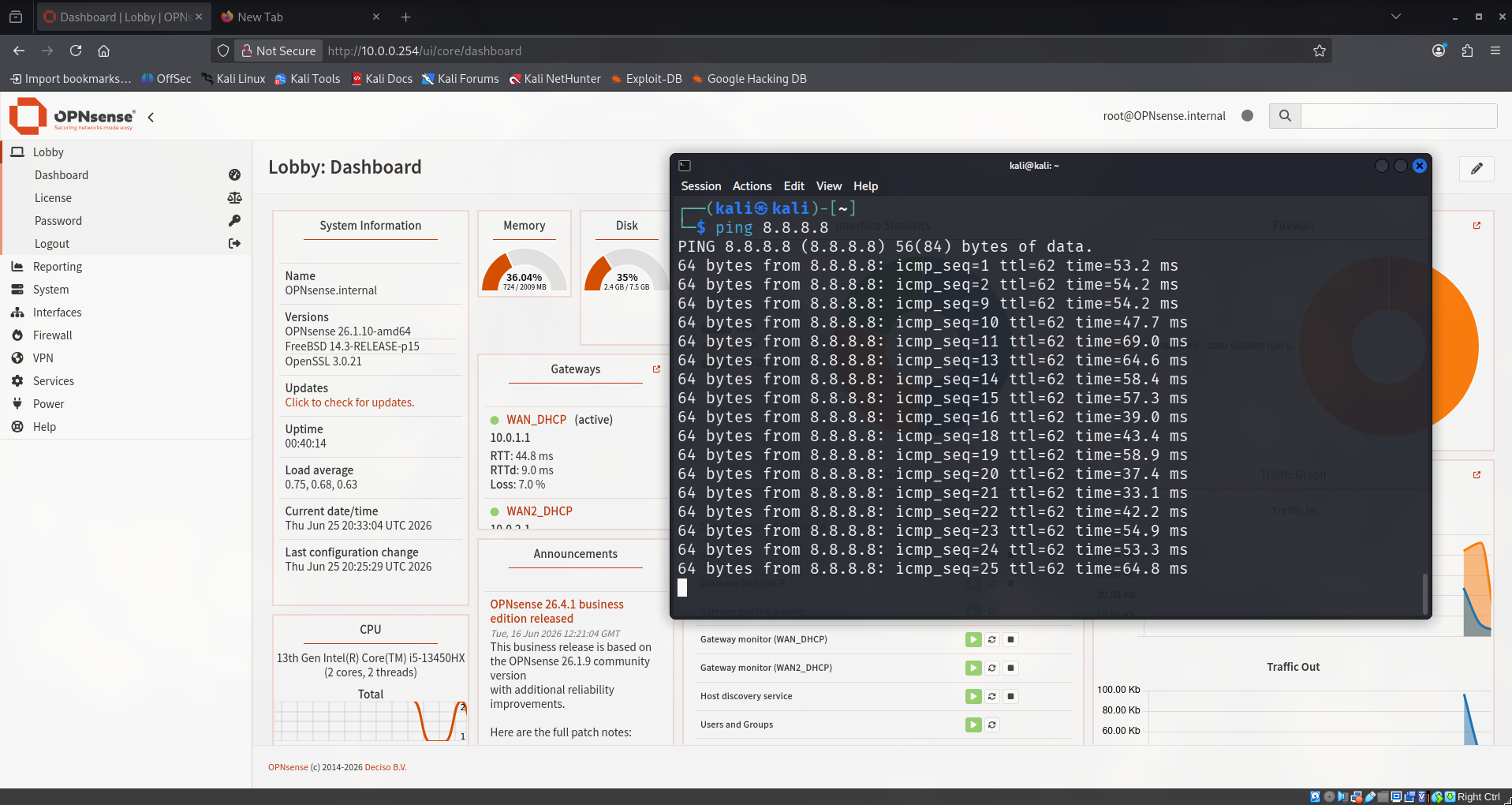Open the Actions menu in terminal
The width and height of the screenshot is (1512, 805).
pos(752,186)
